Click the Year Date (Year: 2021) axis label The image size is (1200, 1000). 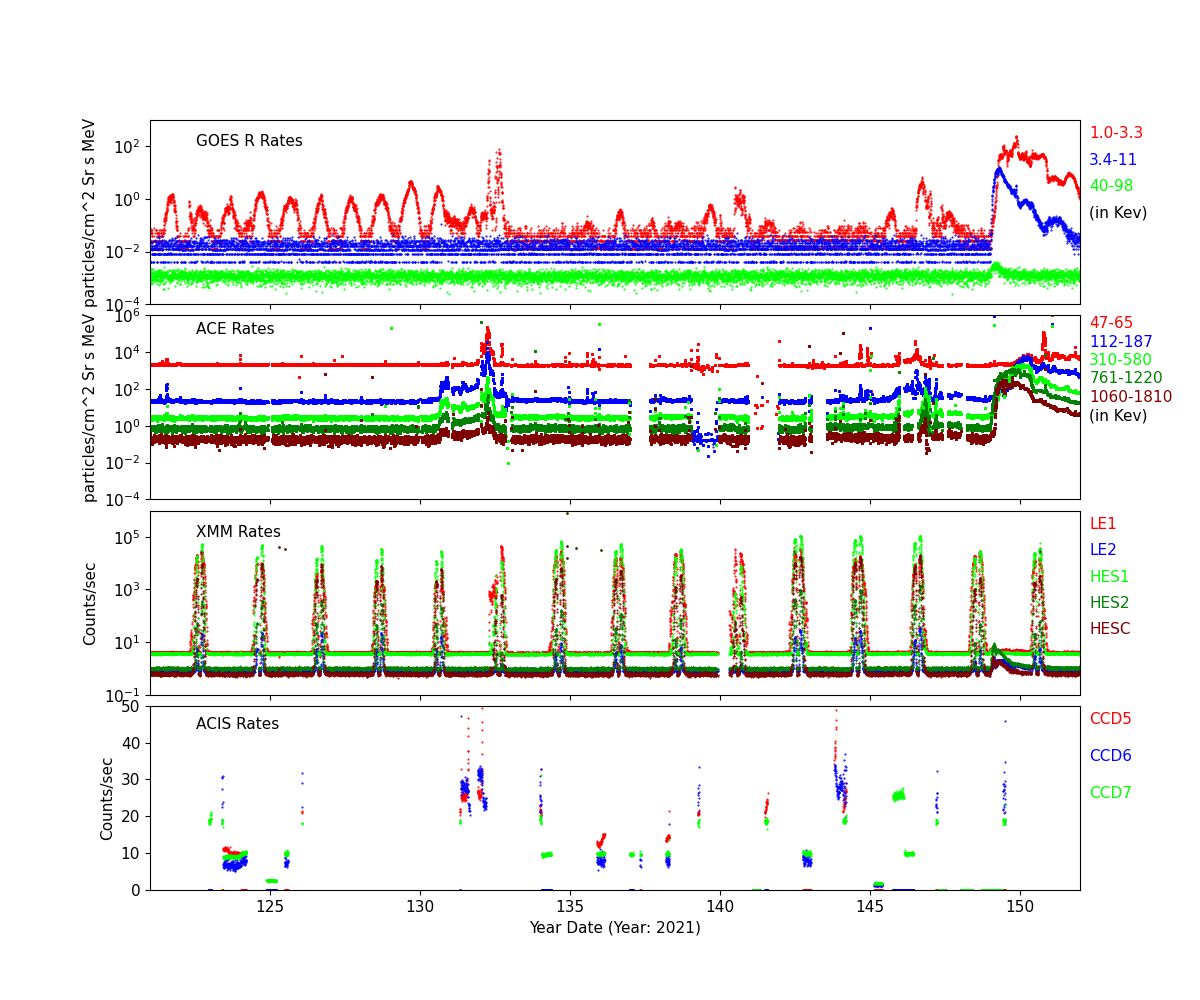click(615, 928)
